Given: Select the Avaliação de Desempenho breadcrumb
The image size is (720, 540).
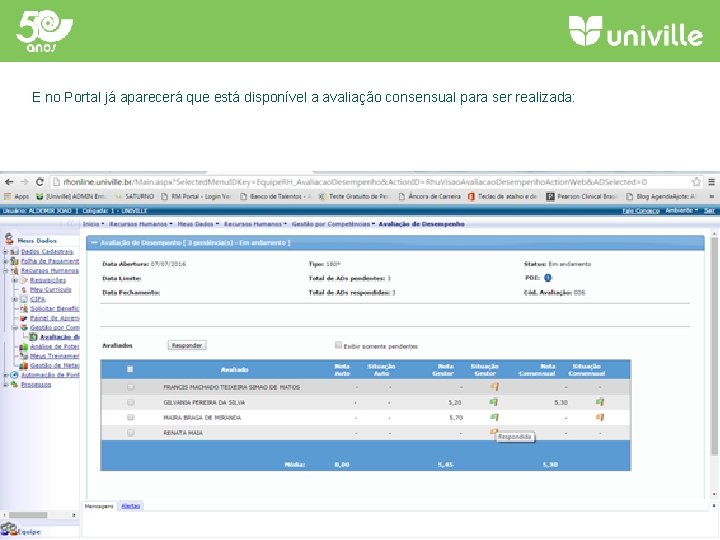Looking at the screenshot, I should click(x=422, y=224).
